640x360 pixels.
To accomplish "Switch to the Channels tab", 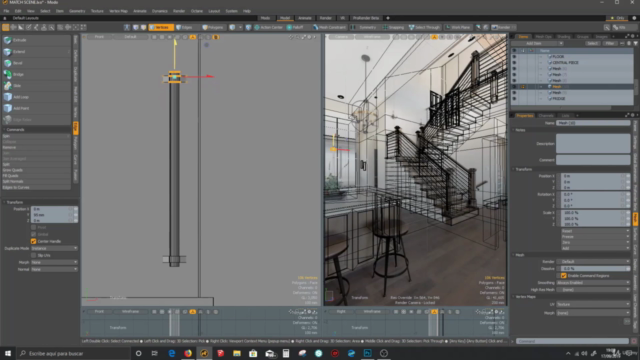I will [546, 116].
